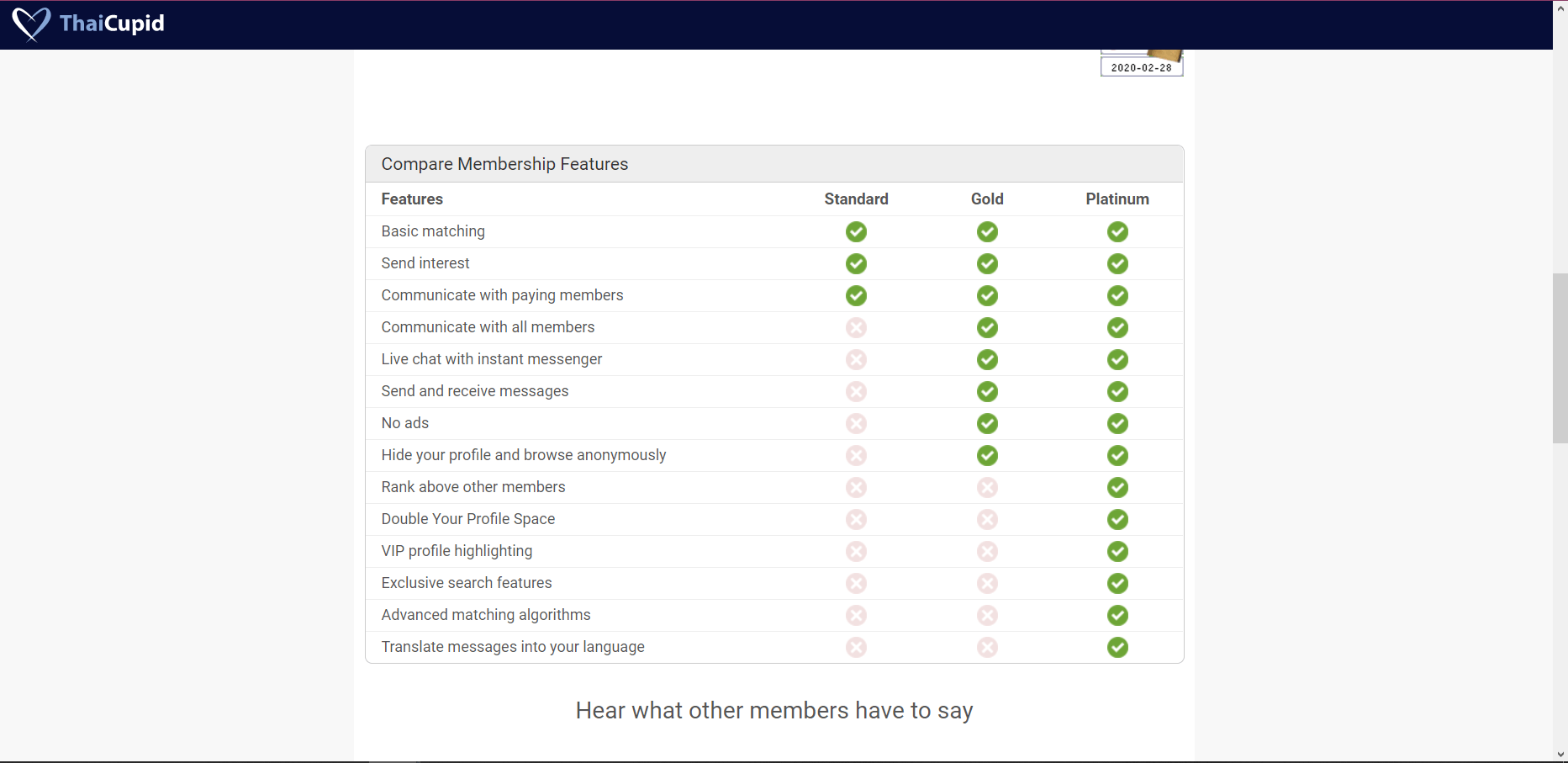Image resolution: width=1568 pixels, height=763 pixels.
Task: Click the Gold column header
Action: (987, 199)
